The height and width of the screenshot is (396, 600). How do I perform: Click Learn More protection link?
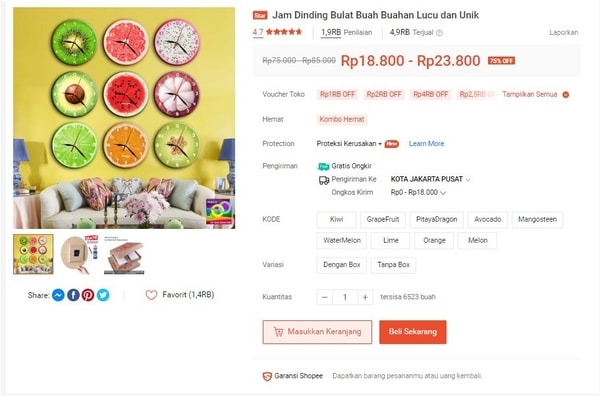point(426,144)
